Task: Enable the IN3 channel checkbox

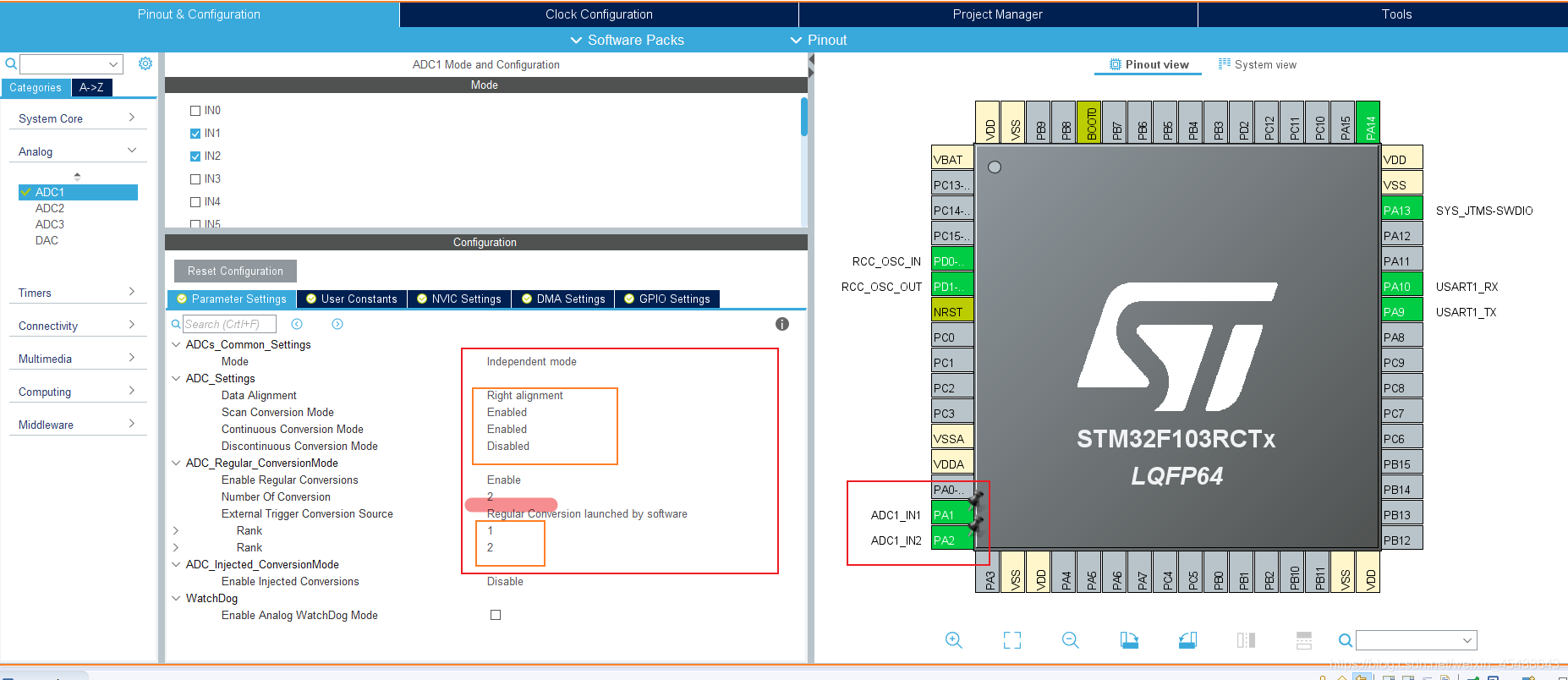Action: 195,179
